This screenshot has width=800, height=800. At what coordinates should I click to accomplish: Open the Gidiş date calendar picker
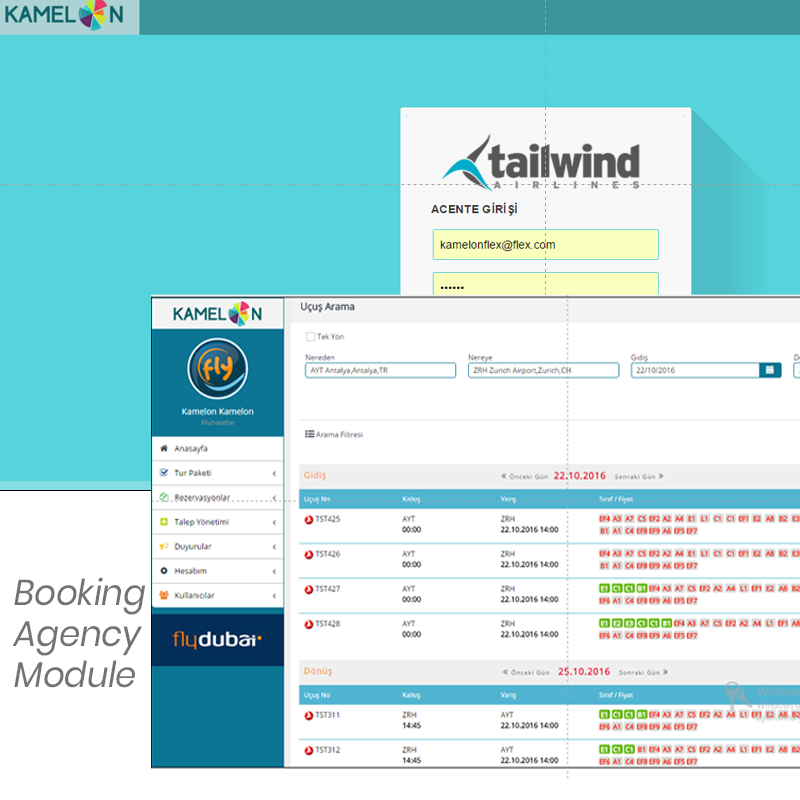coord(770,370)
